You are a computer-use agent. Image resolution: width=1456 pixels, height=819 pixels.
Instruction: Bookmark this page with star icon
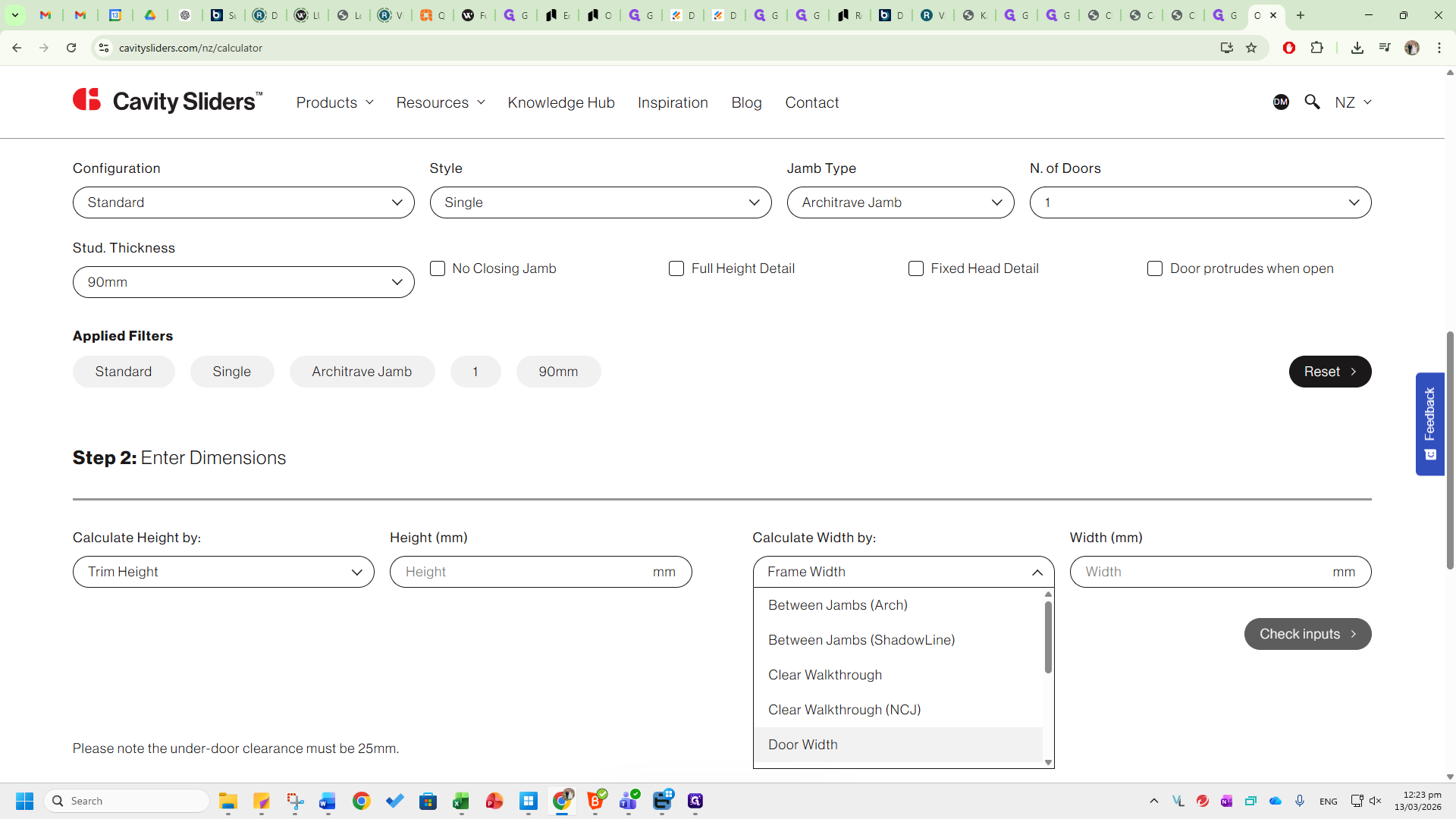tap(1251, 48)
